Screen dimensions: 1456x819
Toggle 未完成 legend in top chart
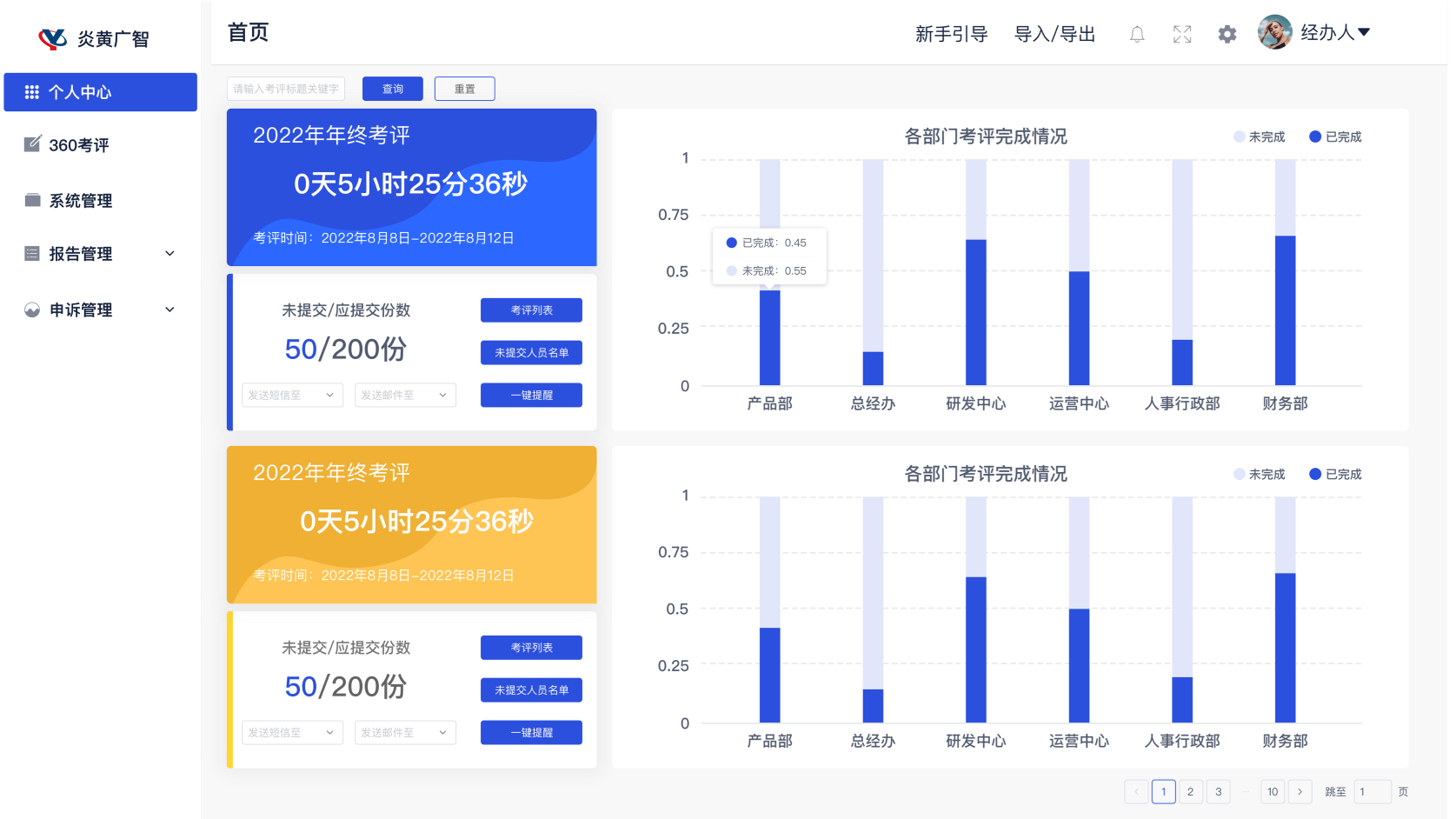[x=1259, y=136]
